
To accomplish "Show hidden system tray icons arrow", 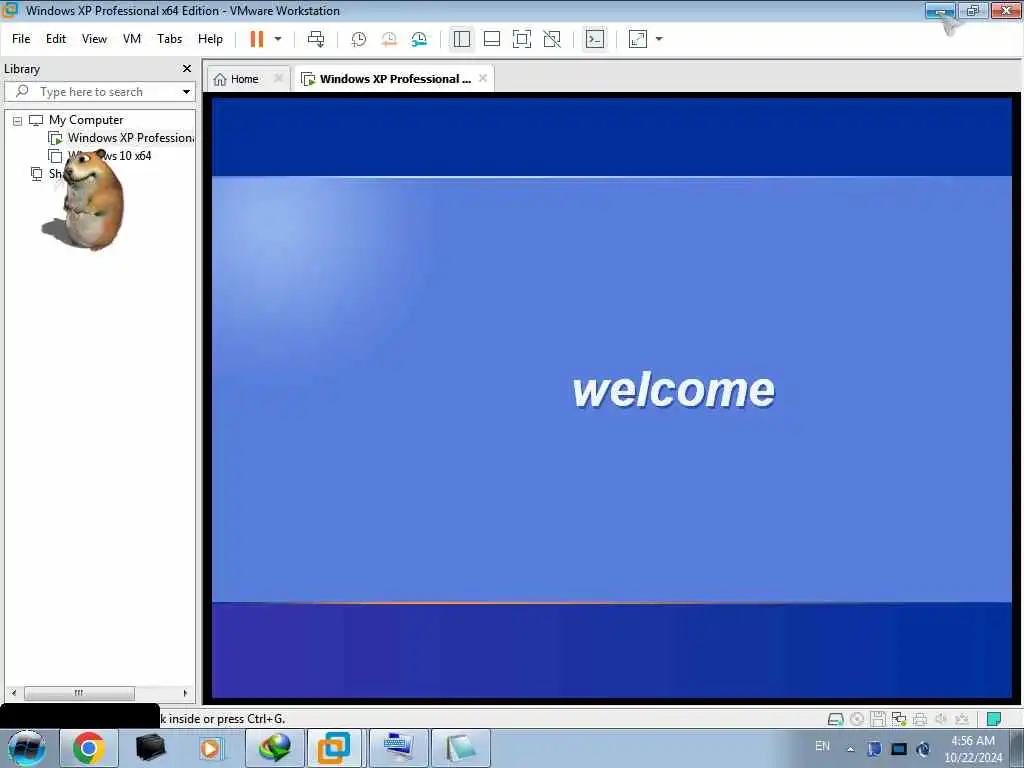I will pyautogui.click(x=850, y=749).
